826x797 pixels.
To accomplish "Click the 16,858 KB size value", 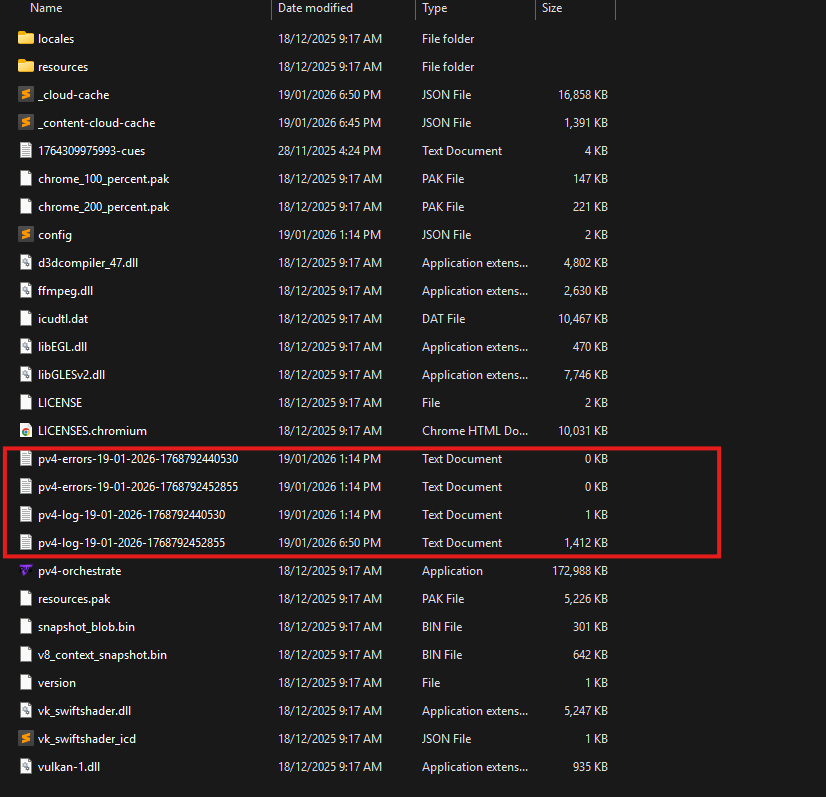I will (x=583, y=95).
